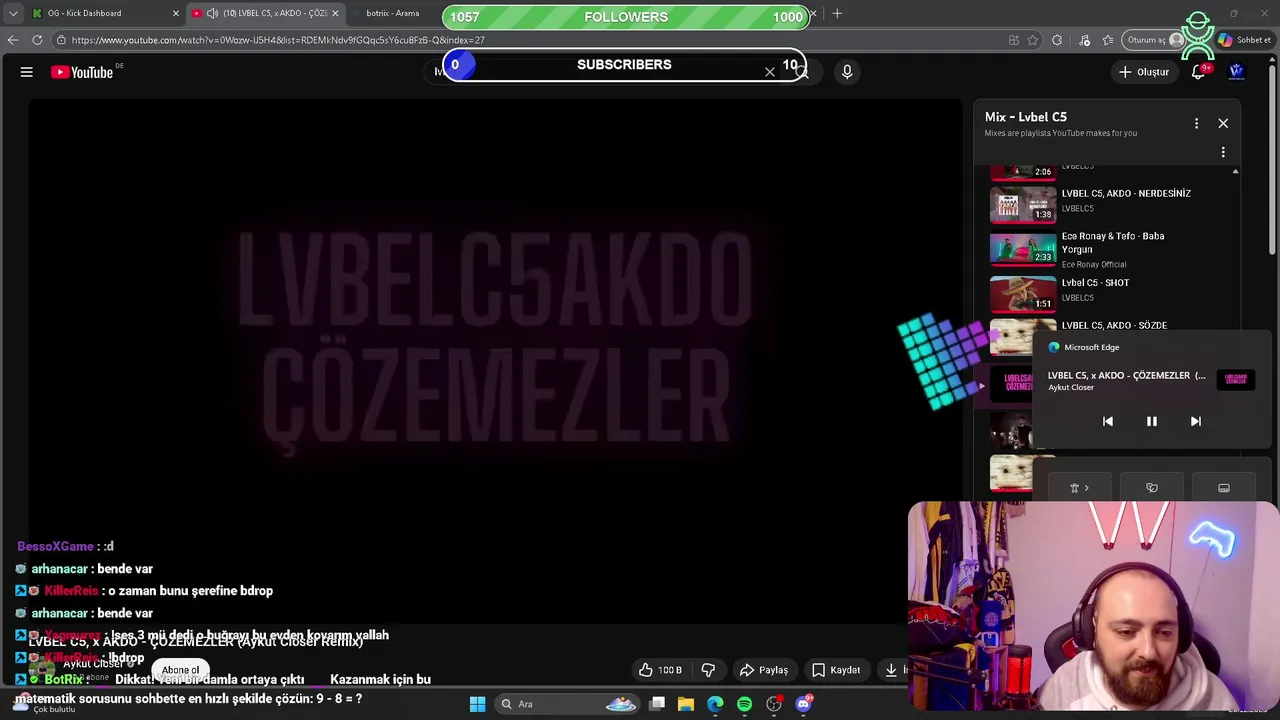Clear YouTube search box with the X
This screenshot has height=720, width=1280.
[770, 72]
